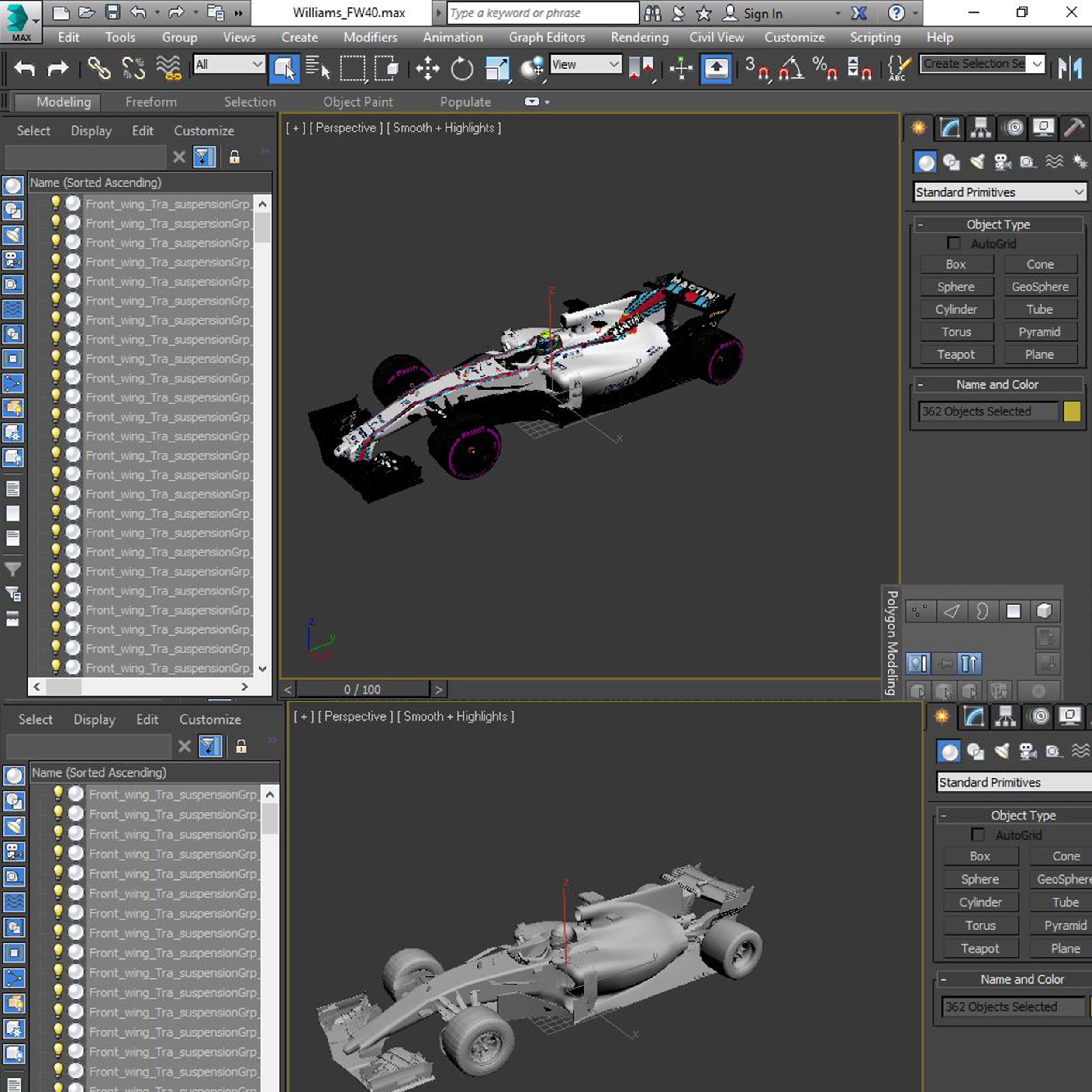This screenshot has height=1092, width=1092.
Task: Enable the AutoGrid checkbox in upper panel
Action: click(954, 244)
